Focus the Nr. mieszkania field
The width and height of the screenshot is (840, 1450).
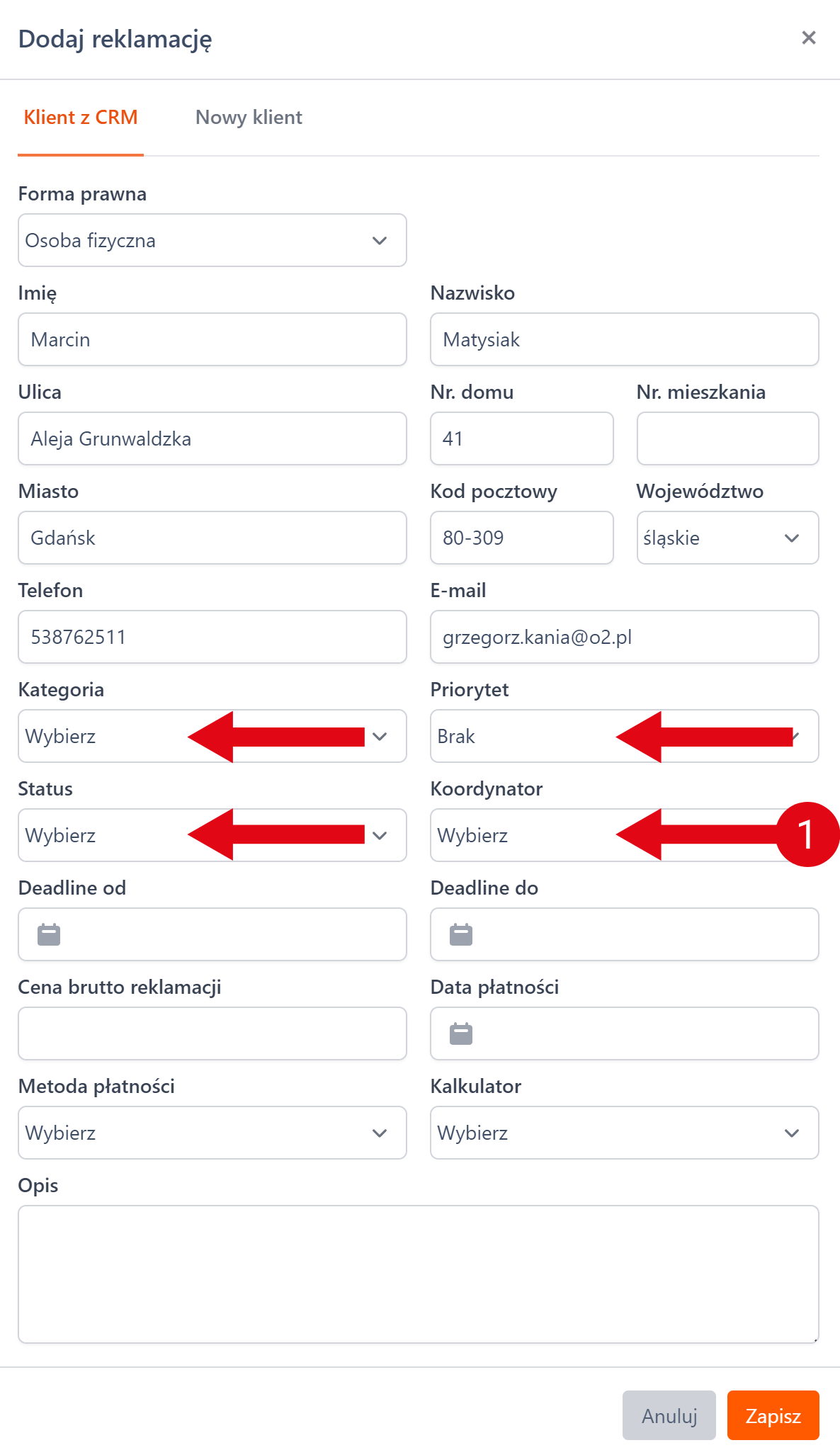[x=727, y=438]
